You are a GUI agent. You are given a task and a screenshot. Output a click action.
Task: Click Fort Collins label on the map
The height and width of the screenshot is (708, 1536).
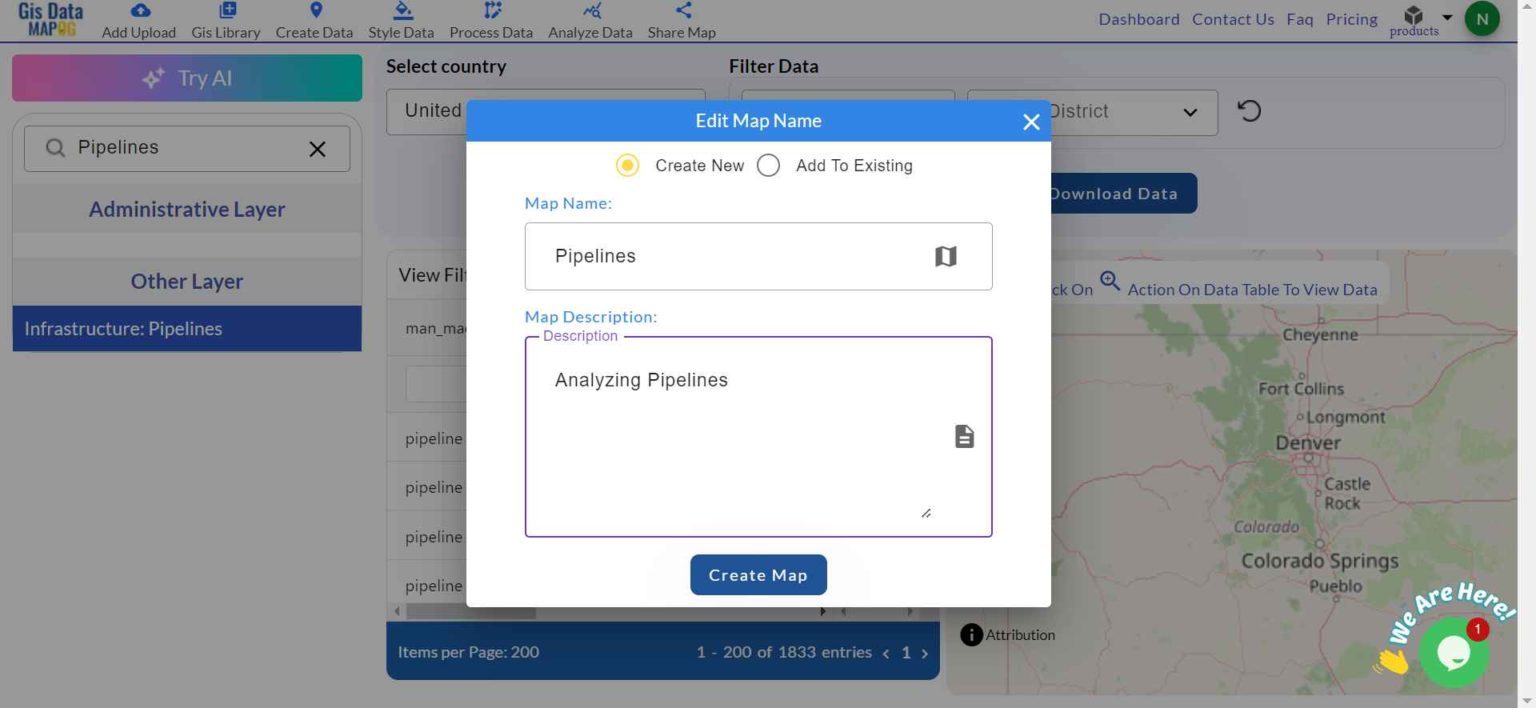pos(1301,388)
